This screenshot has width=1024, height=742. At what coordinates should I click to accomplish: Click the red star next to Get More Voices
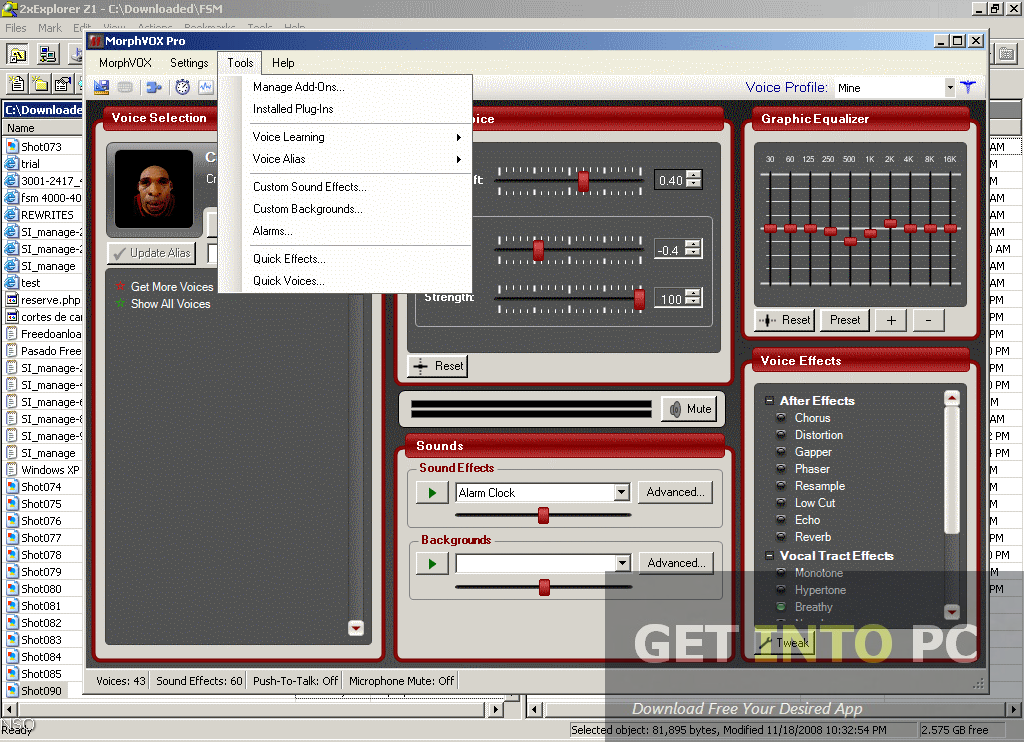120,286
